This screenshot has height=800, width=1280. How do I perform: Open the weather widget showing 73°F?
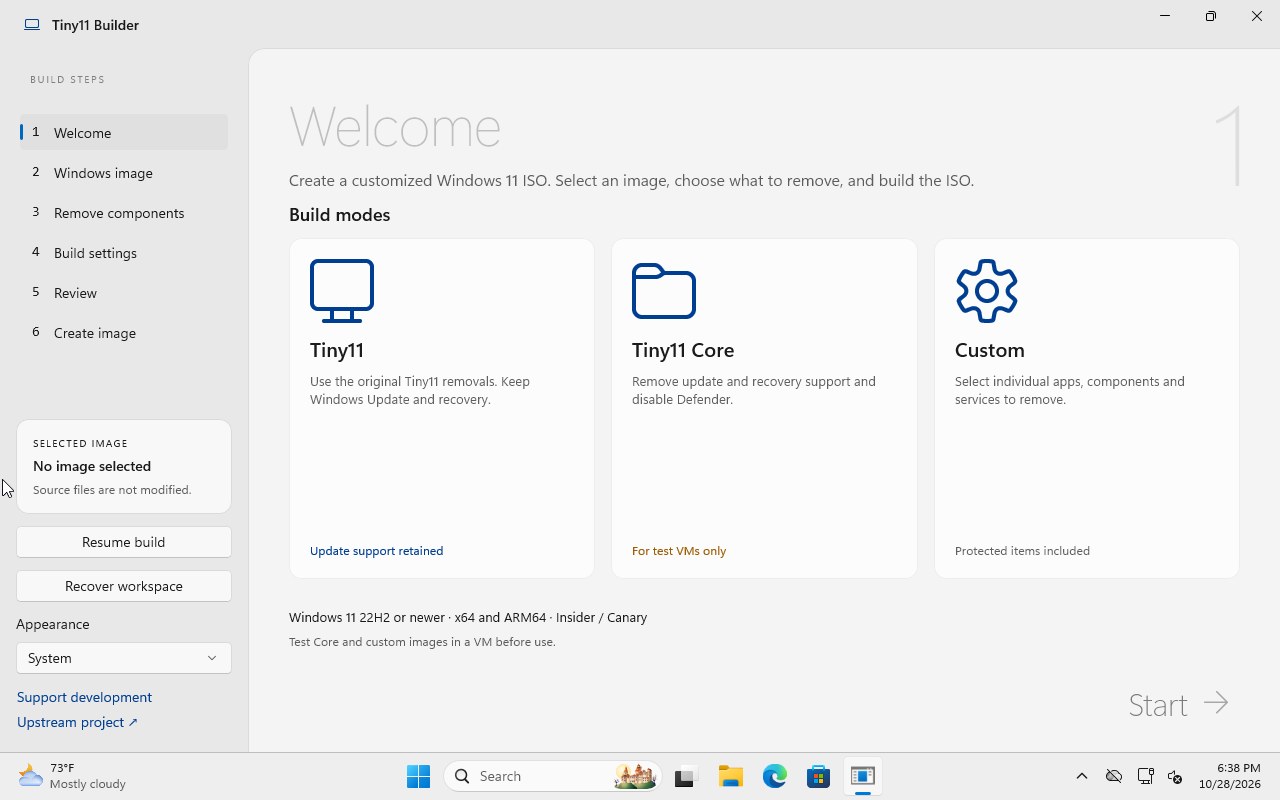click(73, 776)
